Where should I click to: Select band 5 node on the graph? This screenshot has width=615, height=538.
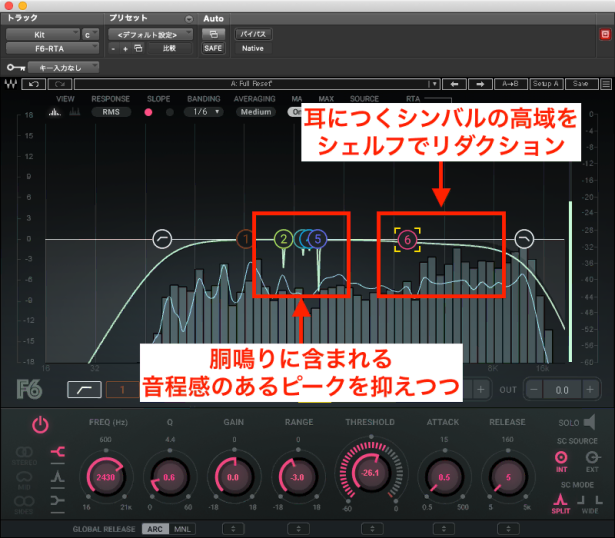click(x=318, y=239)
